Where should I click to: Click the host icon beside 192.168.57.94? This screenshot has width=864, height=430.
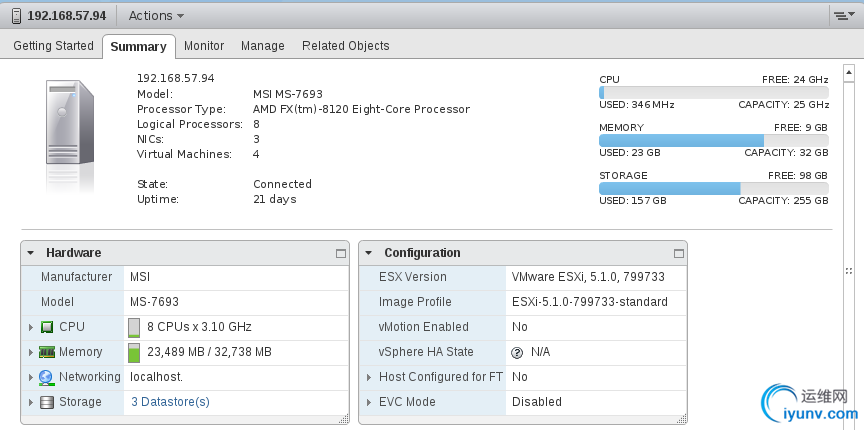click(17, 15)
